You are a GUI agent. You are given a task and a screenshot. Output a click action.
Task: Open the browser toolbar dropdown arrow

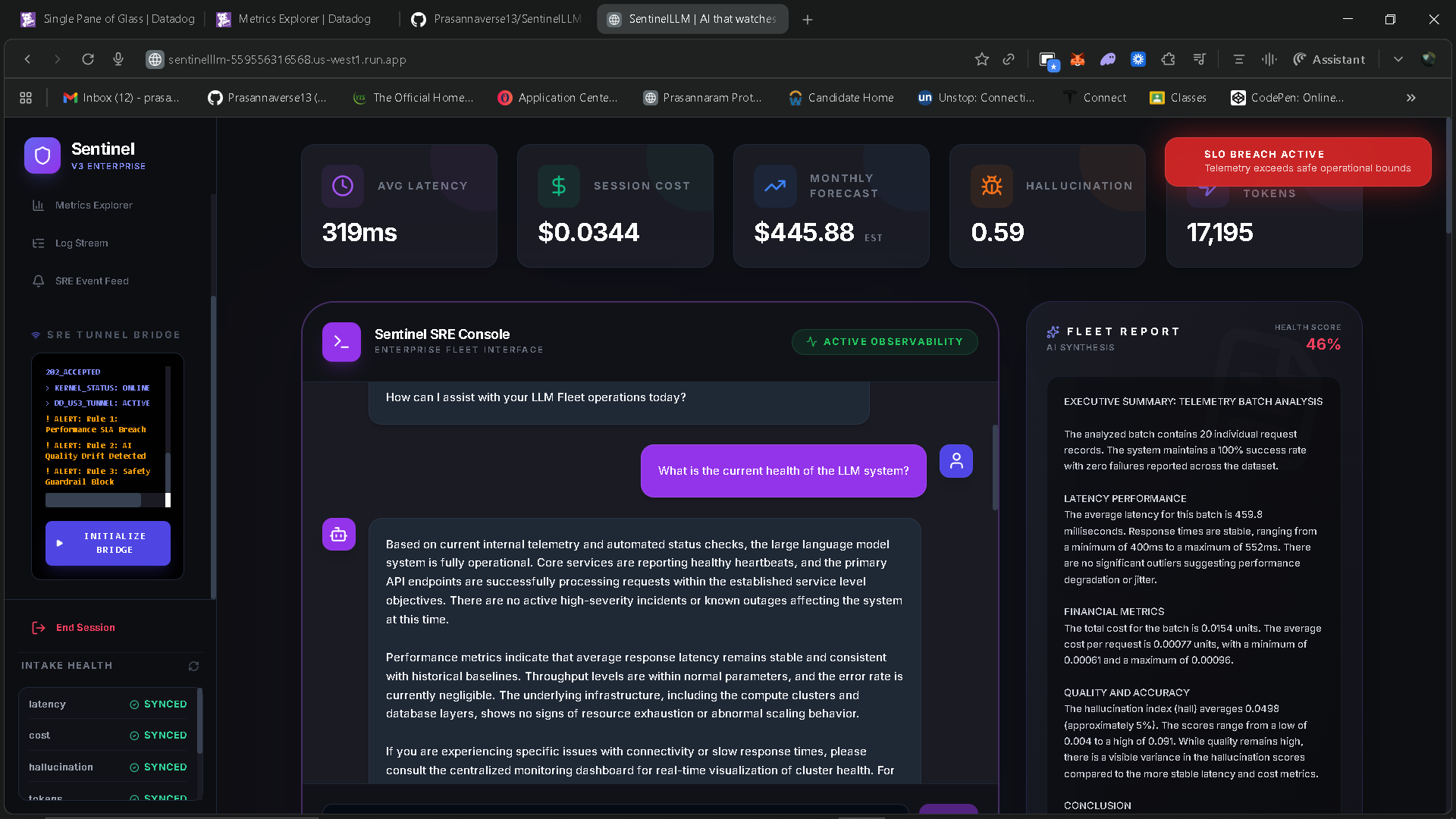pyautogui.click(x=1398, y=59)
